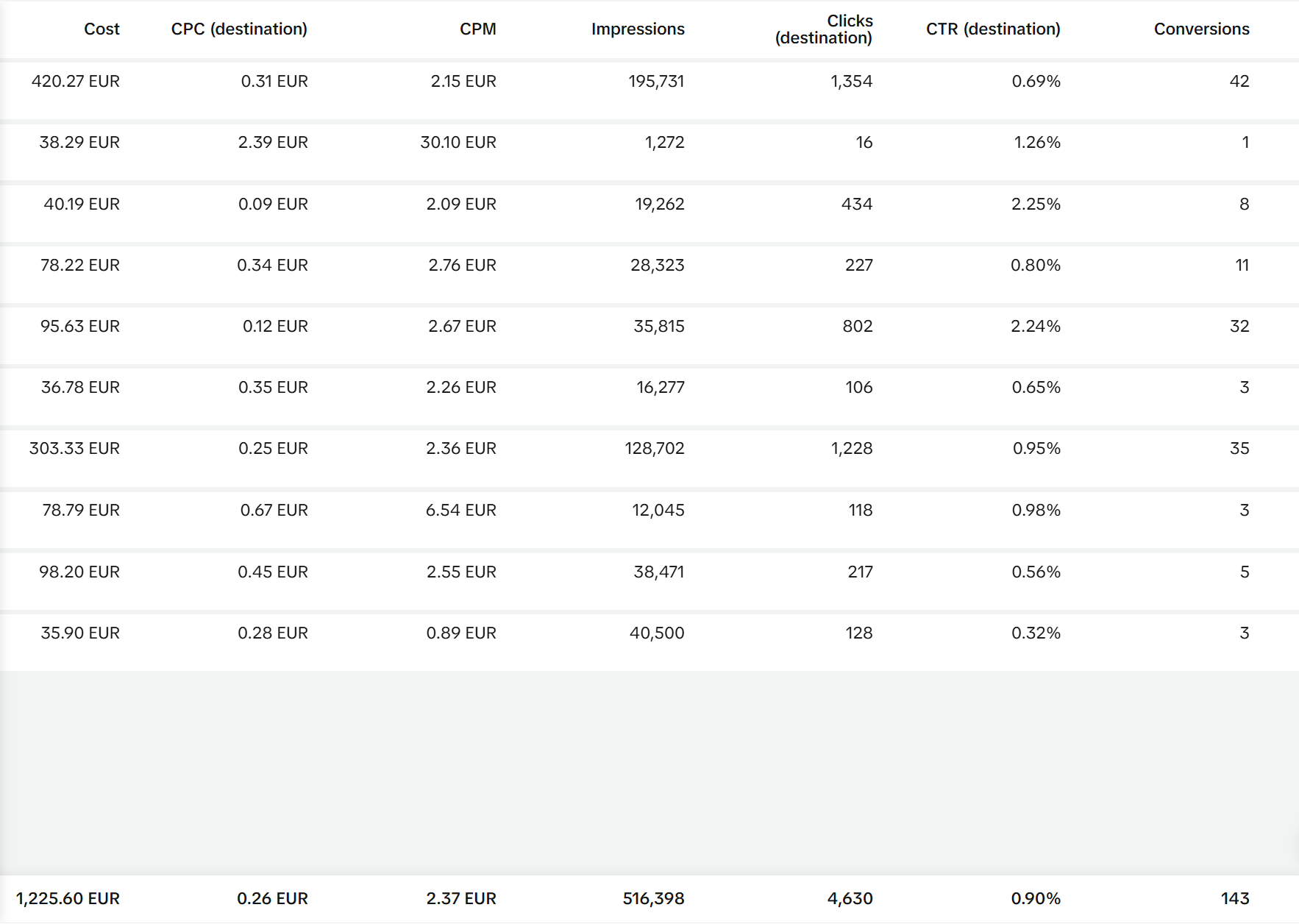
Task: Select the 0.34 EUR CPC cell
Action: click(272, 266)
